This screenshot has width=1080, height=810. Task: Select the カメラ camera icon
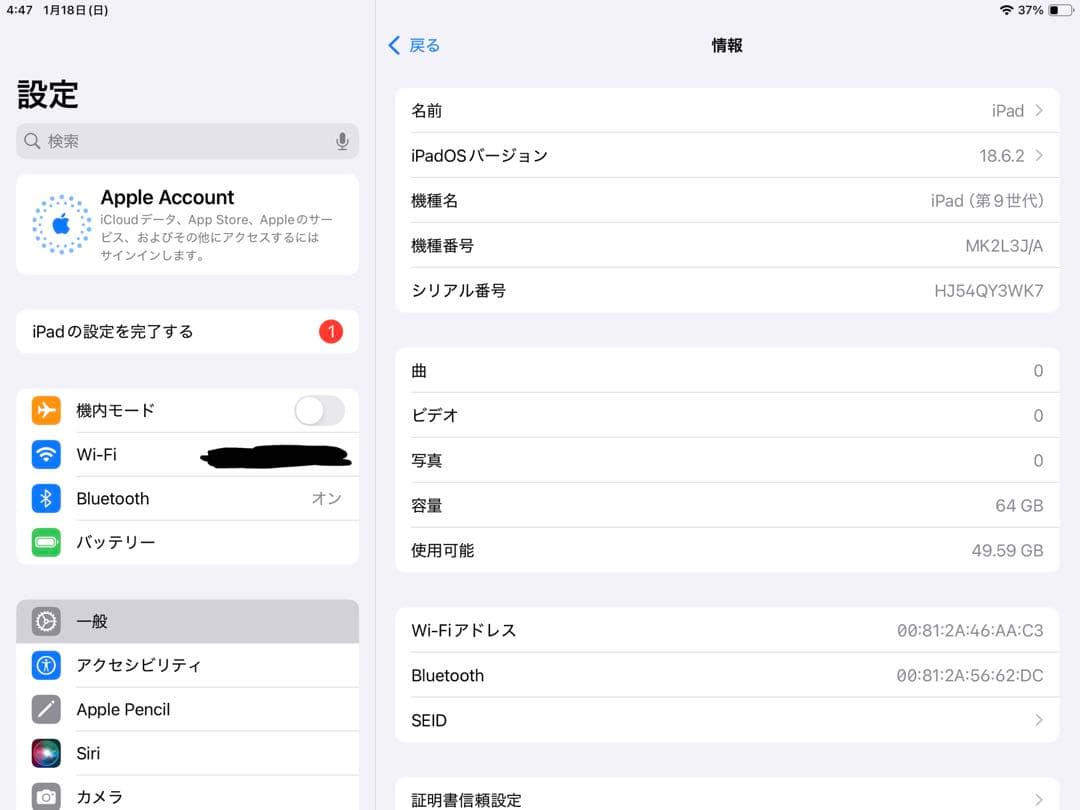pyautogui.click(x=45, y=796)
